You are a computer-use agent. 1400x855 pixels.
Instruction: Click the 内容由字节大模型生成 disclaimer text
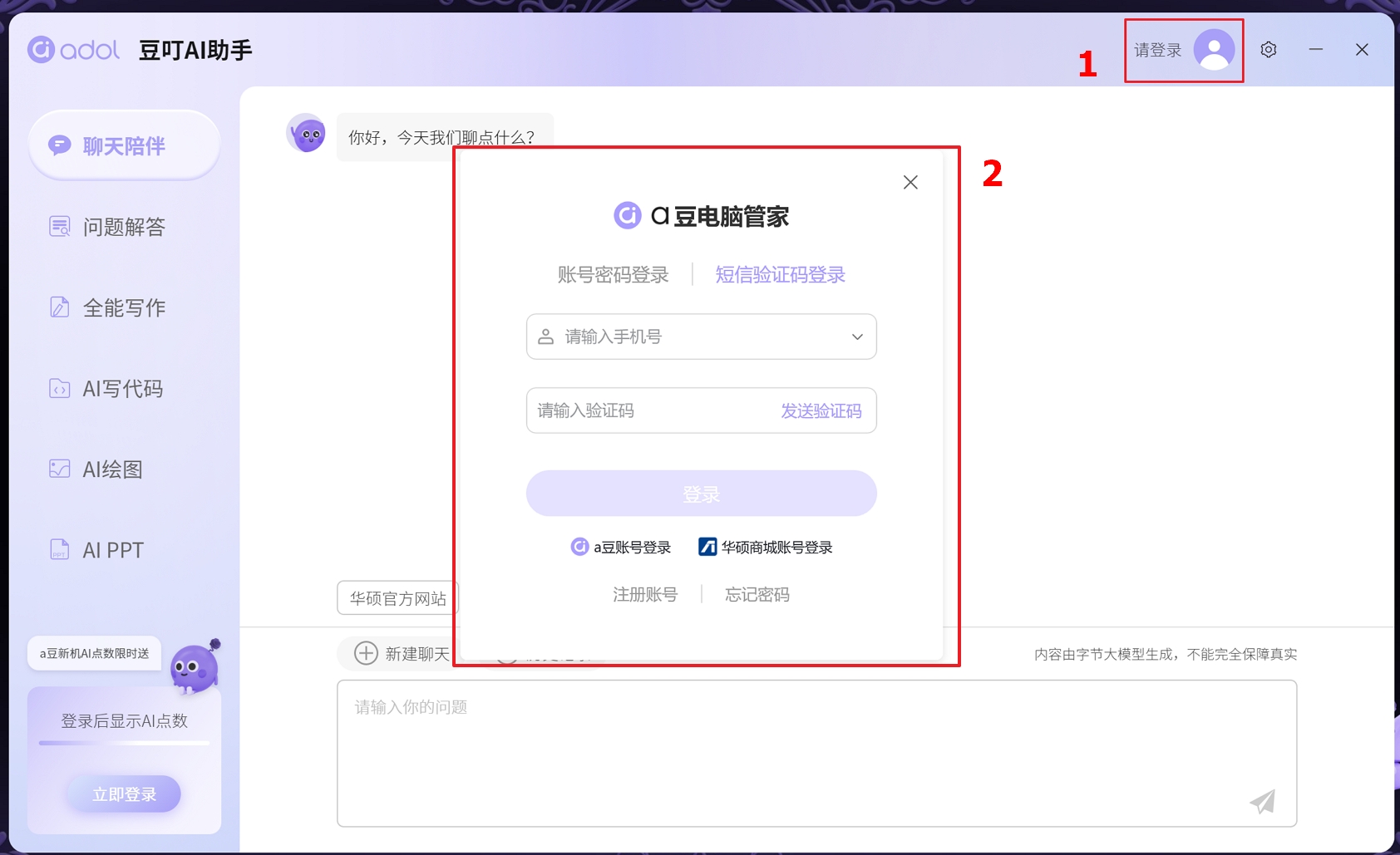1166,655
